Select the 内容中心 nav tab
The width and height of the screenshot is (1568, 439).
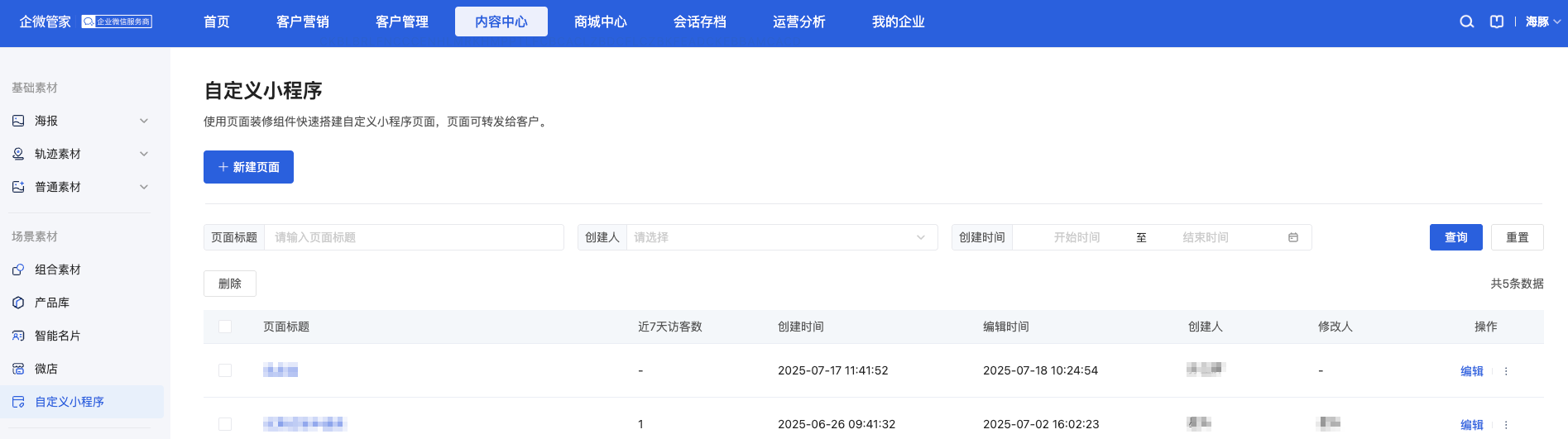501,21
